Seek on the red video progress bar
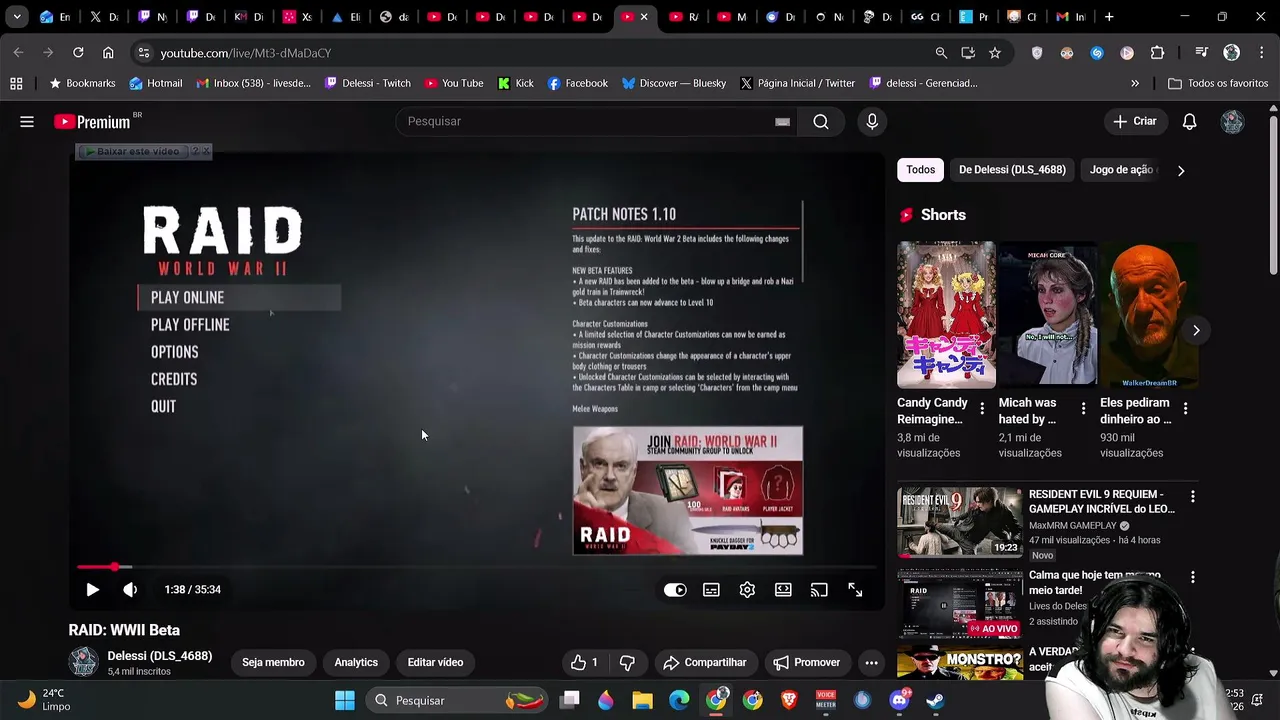 [477, 567]
